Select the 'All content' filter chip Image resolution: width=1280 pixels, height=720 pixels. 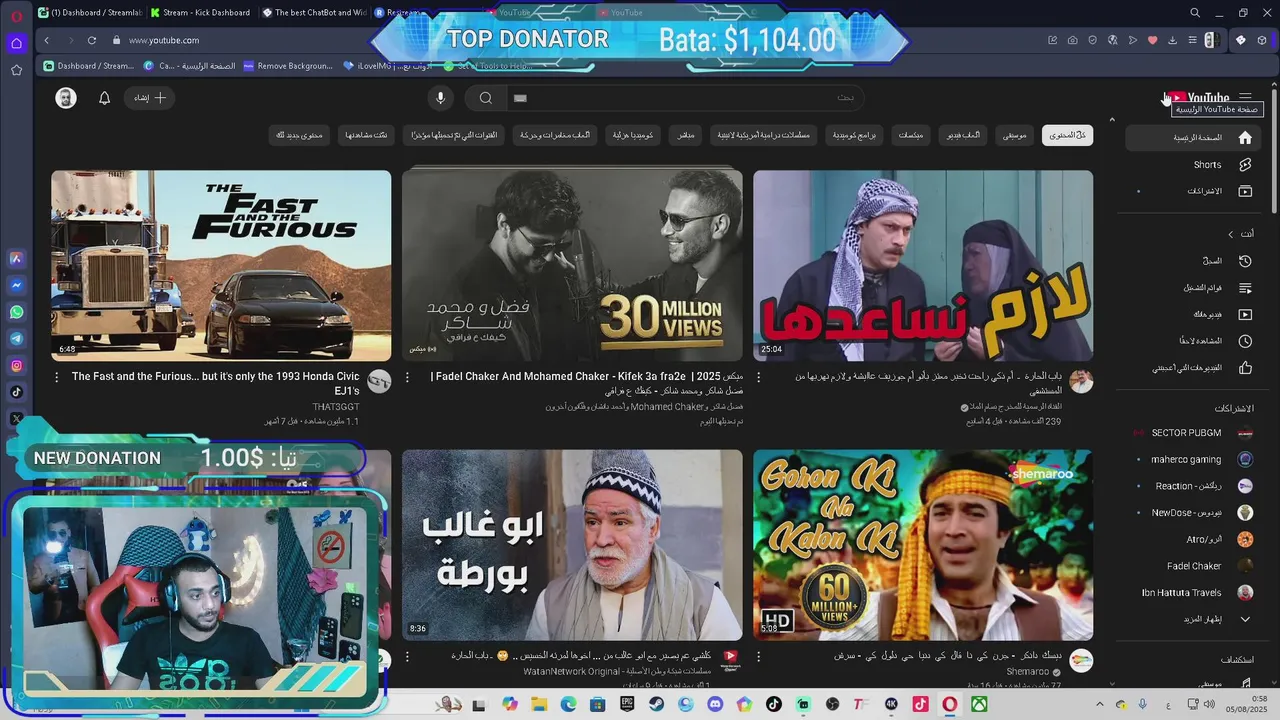[1067, 135]
